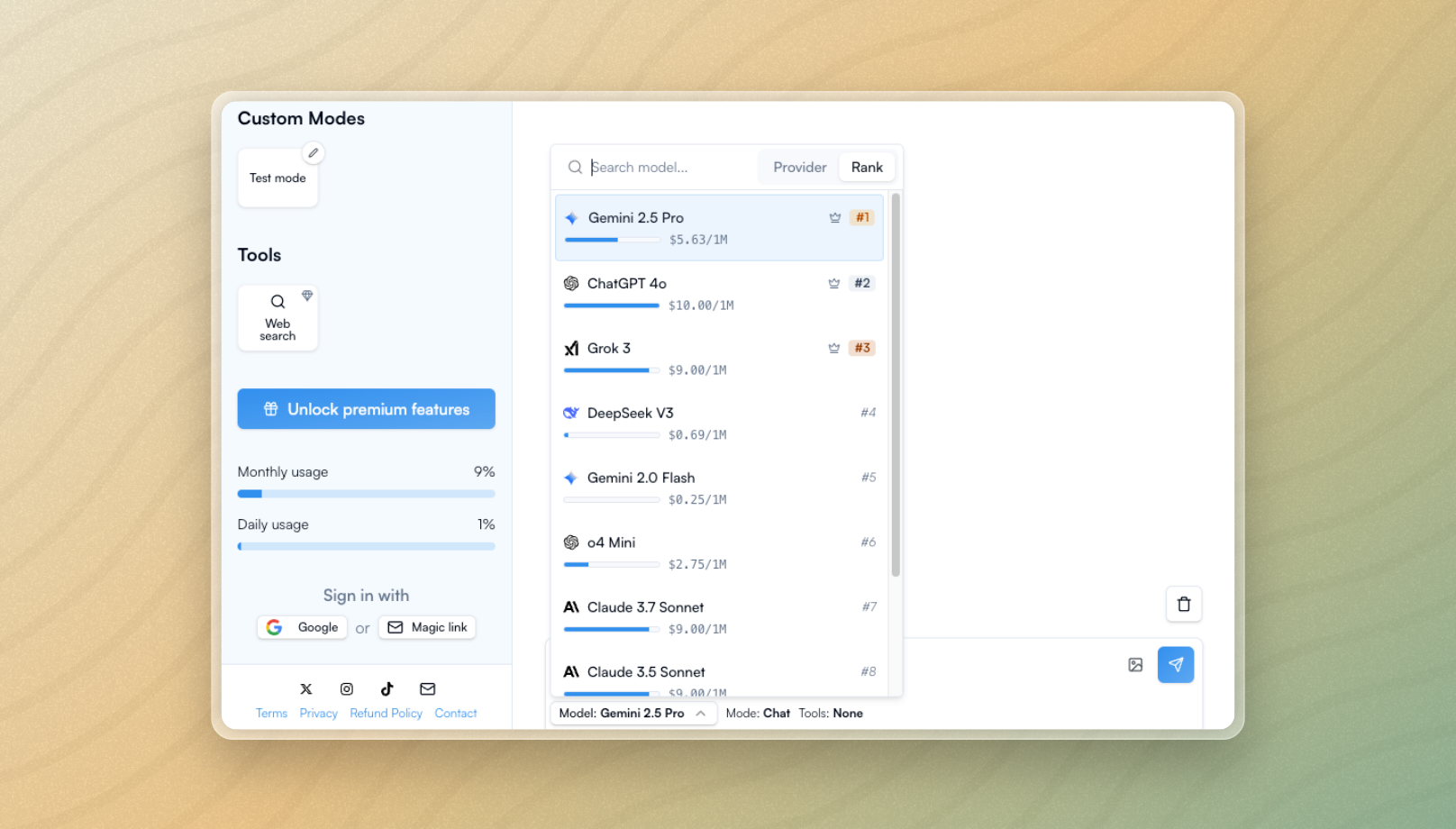Click the xAI logo beside Grok 3

[571, 348]
